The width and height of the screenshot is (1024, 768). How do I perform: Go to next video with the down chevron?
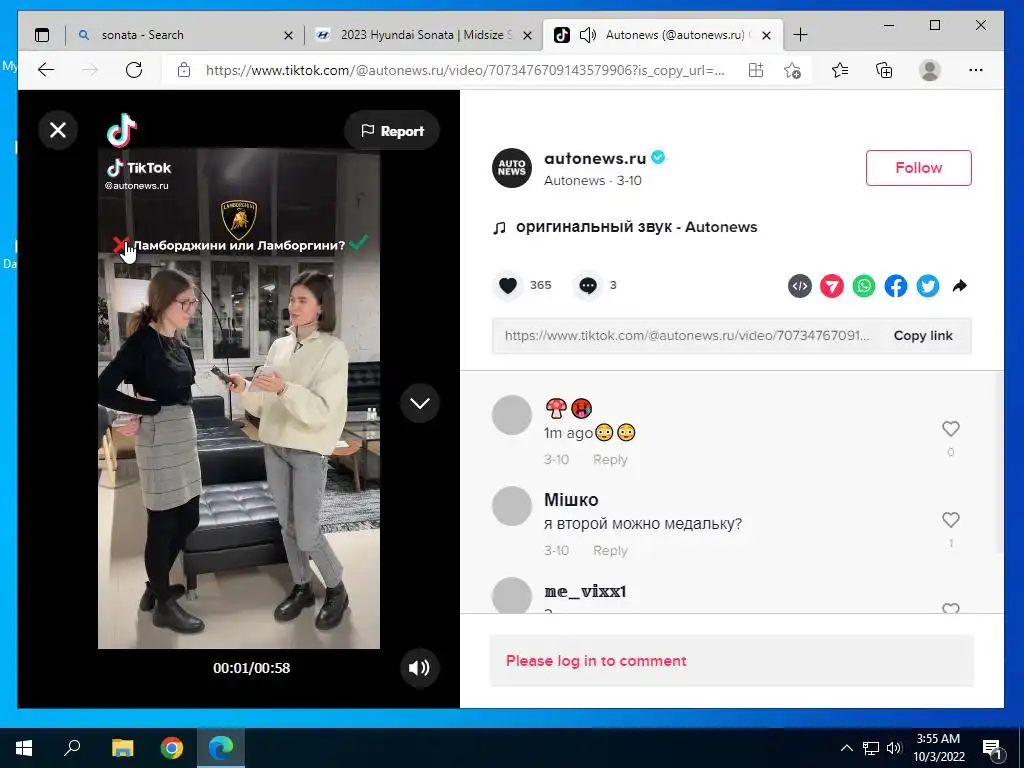[419, 403]
